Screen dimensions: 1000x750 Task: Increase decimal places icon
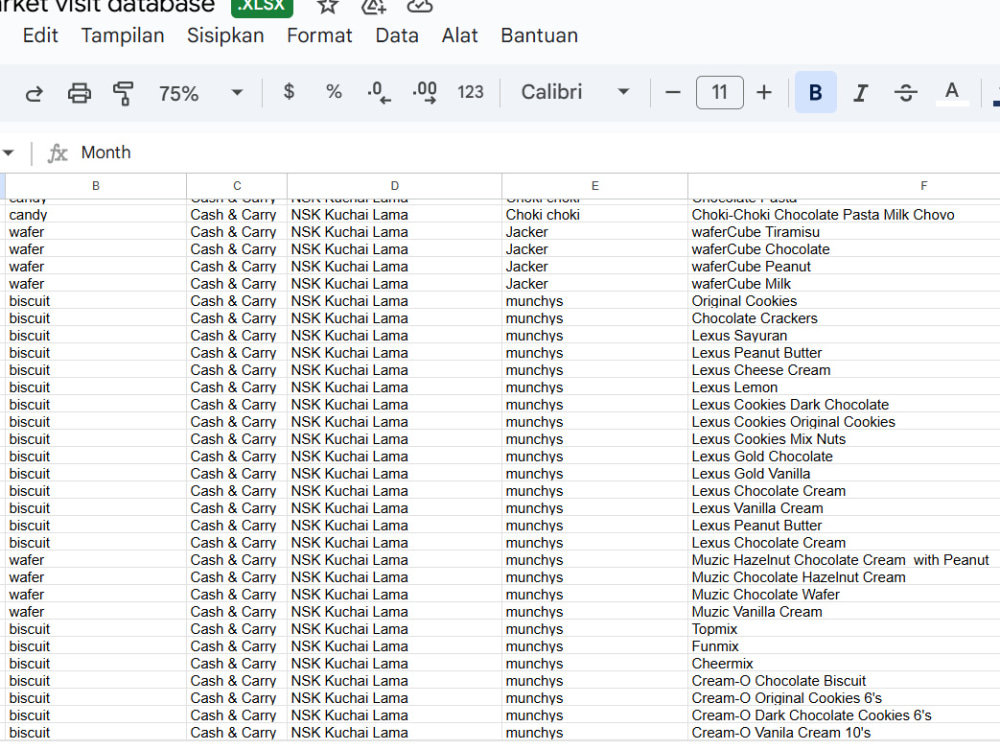click(425, 92)
